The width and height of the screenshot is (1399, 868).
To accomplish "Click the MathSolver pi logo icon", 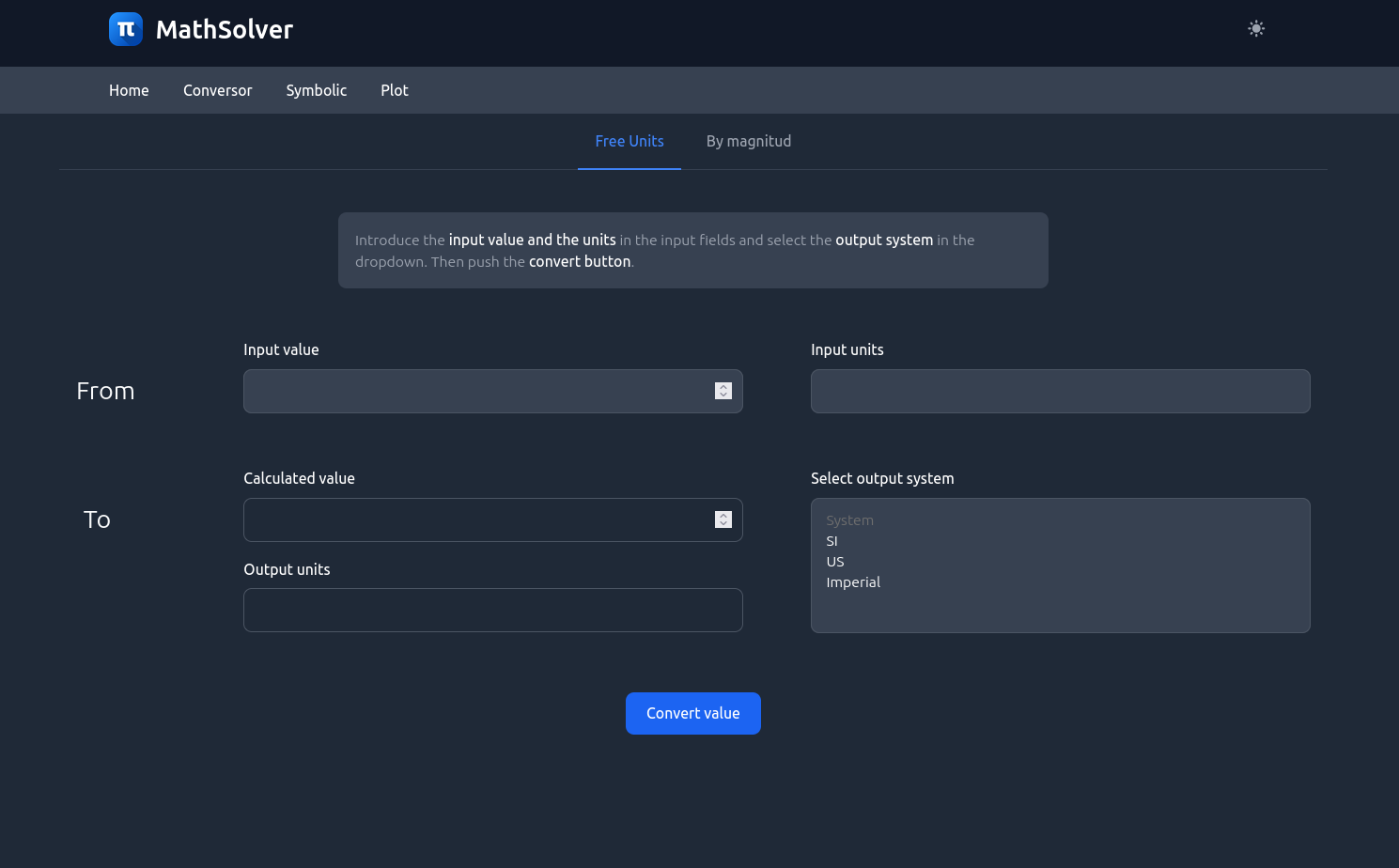I will [x=126, y=29].
